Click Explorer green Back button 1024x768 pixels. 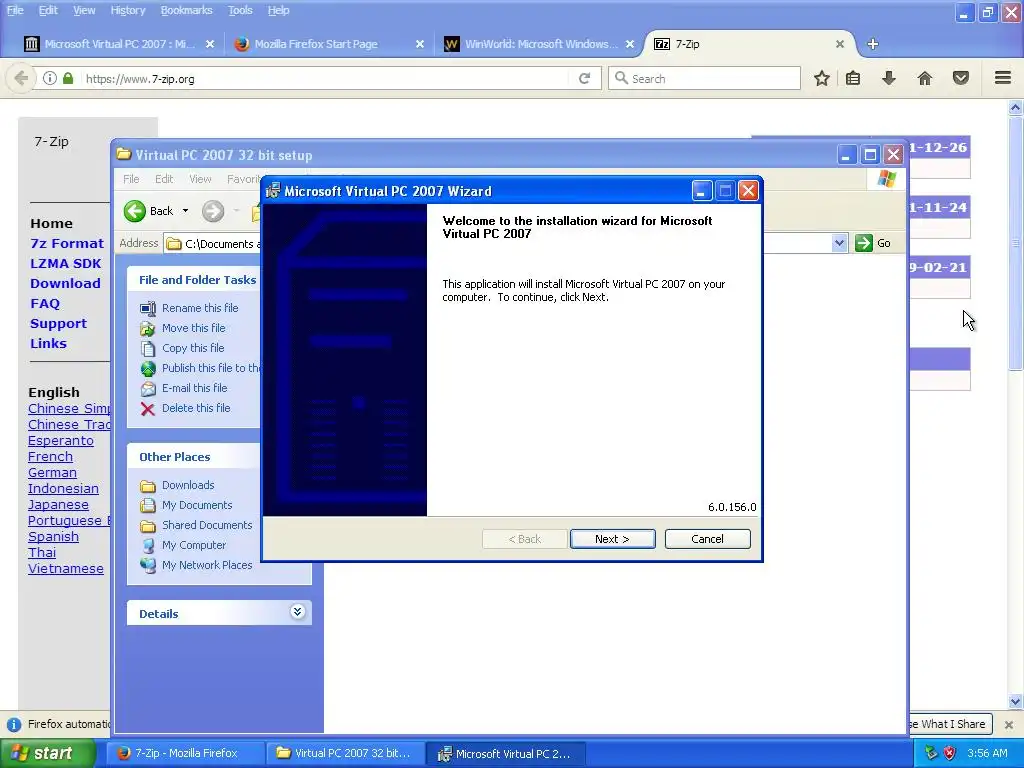pos(149,211)
